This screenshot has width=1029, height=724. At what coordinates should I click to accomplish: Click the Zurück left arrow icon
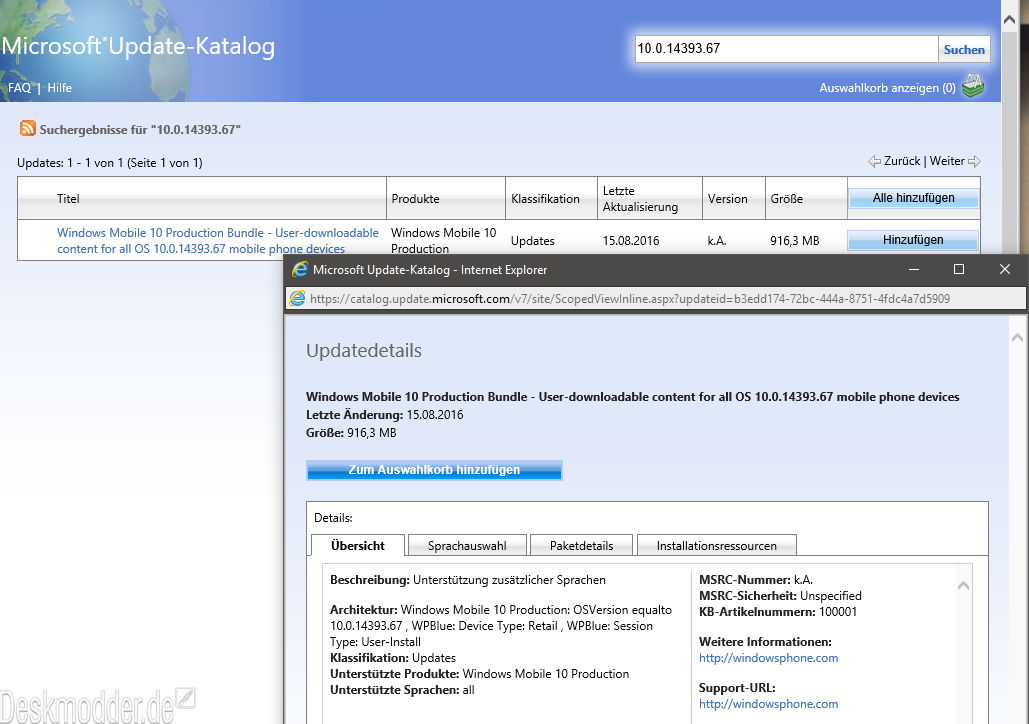click(x=874, y=161)
